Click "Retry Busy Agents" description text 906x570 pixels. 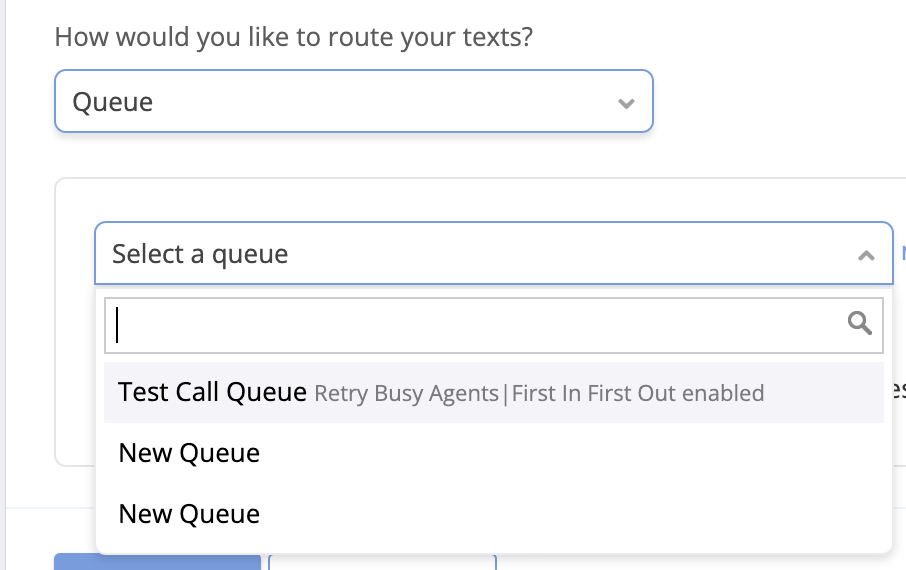(x=406, y=393)
